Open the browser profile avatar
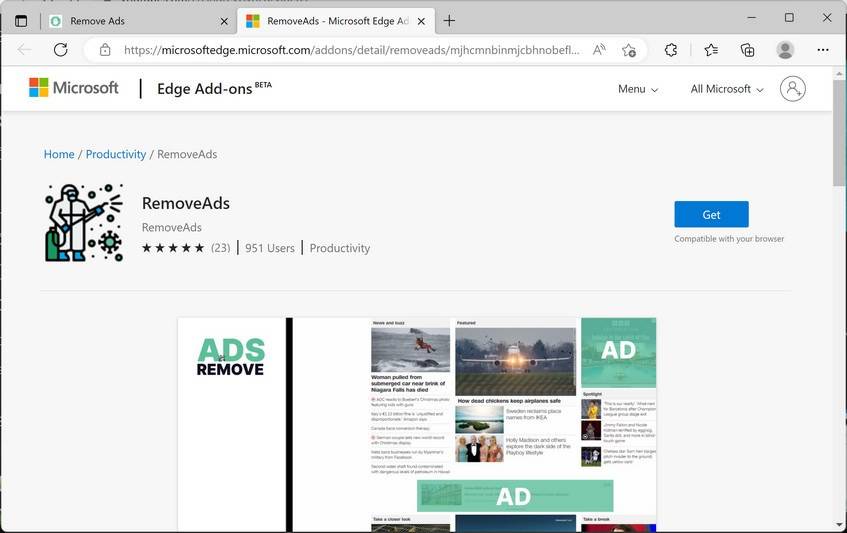This screenshot has width=847, height=533. (x=785, y=50)
